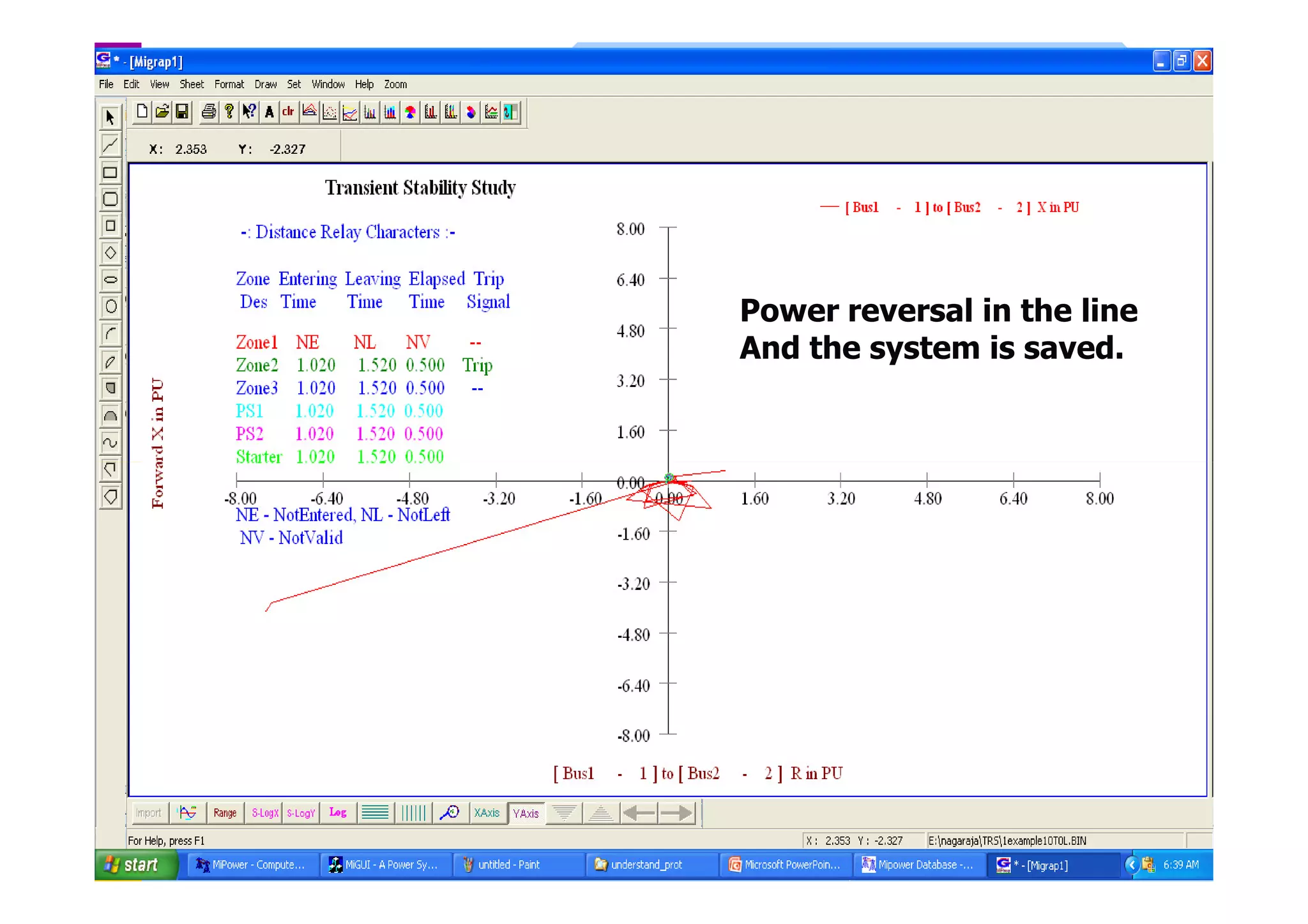Screen dimensions: 1308x924
Task: Toggle the Log scale button
Action: point(338,813)
